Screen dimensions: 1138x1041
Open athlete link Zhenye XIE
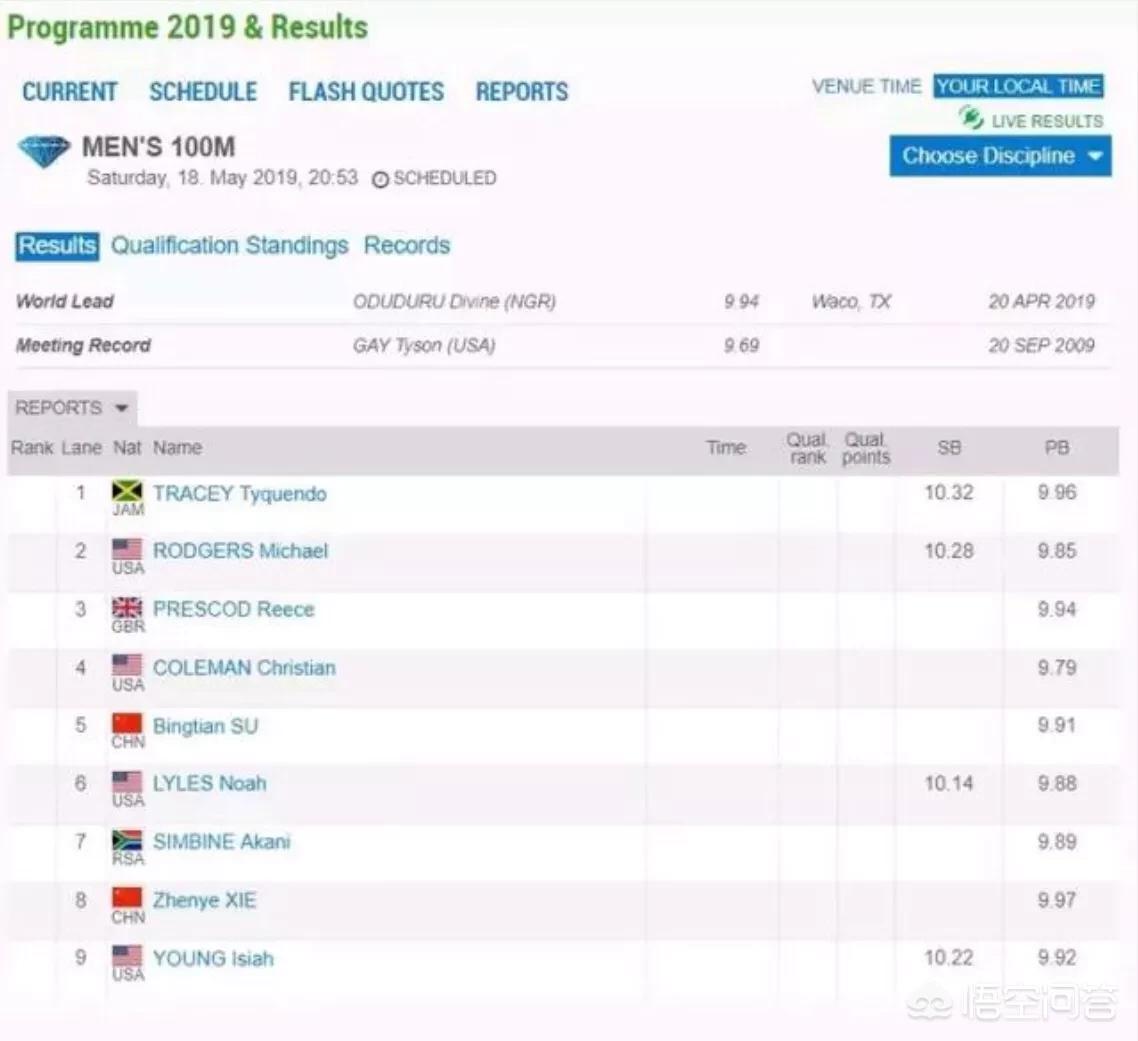tap(204, 900)
